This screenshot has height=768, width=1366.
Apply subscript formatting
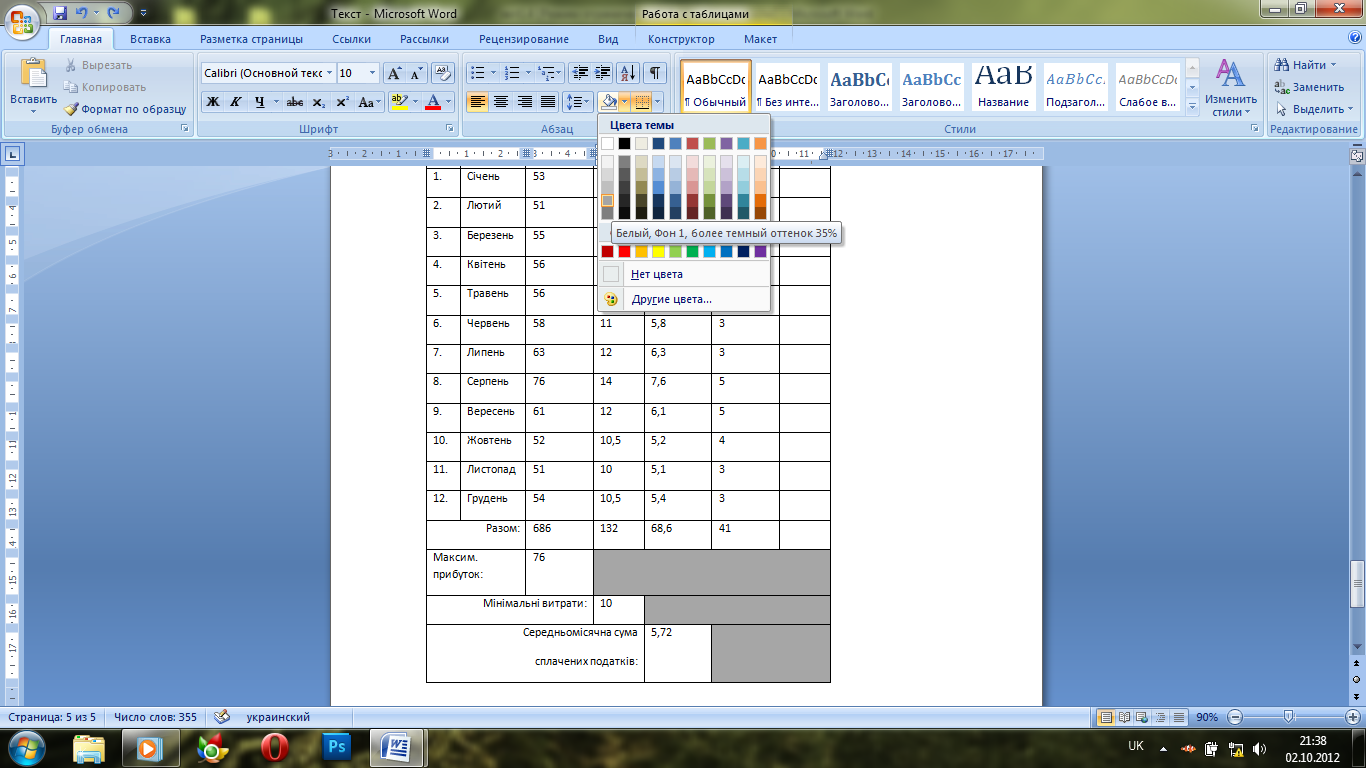coord(318,102)
